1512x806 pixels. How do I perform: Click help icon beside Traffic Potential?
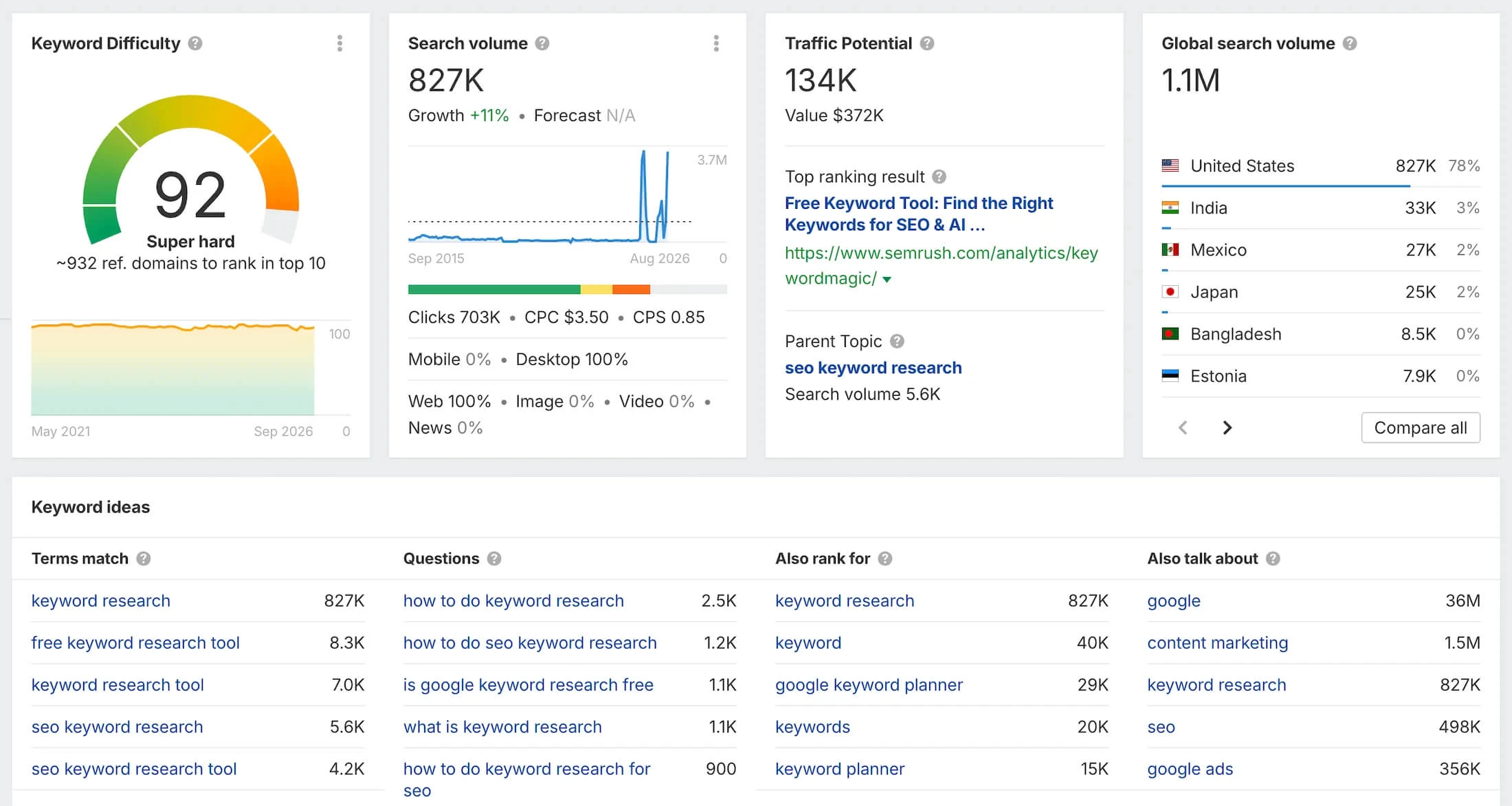point(927,43)
